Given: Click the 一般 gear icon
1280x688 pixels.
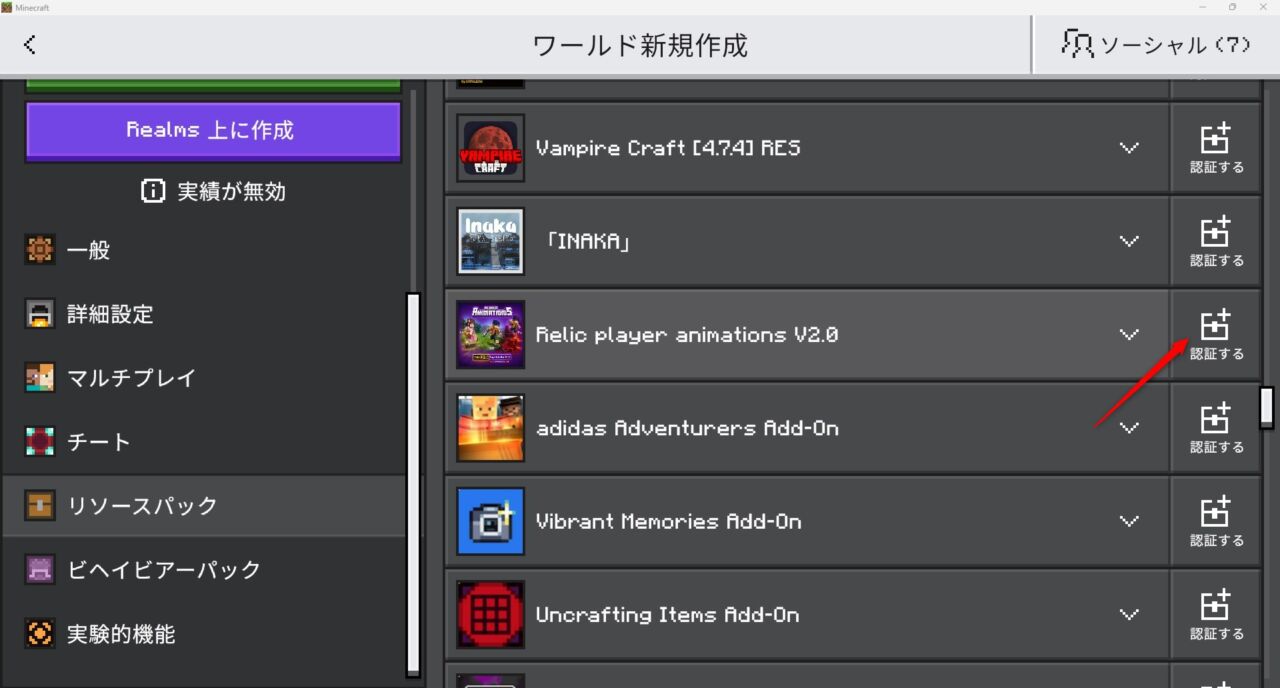Looking at the screenshot, I should pos(40,250).
